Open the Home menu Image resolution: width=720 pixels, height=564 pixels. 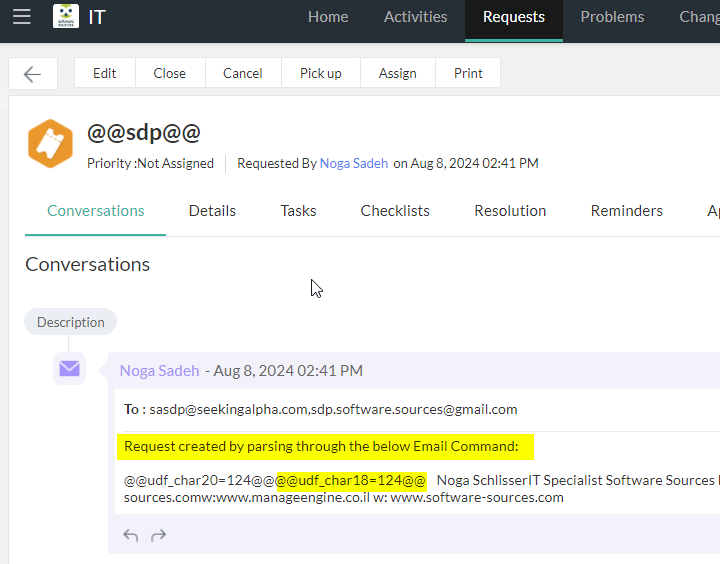[x=328, y=17]
